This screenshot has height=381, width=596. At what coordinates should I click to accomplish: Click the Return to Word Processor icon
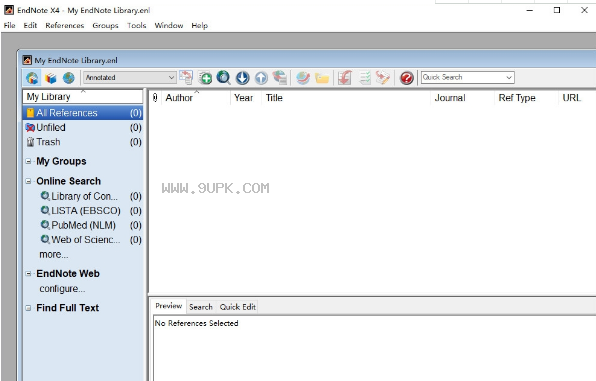tap(383, 78)
